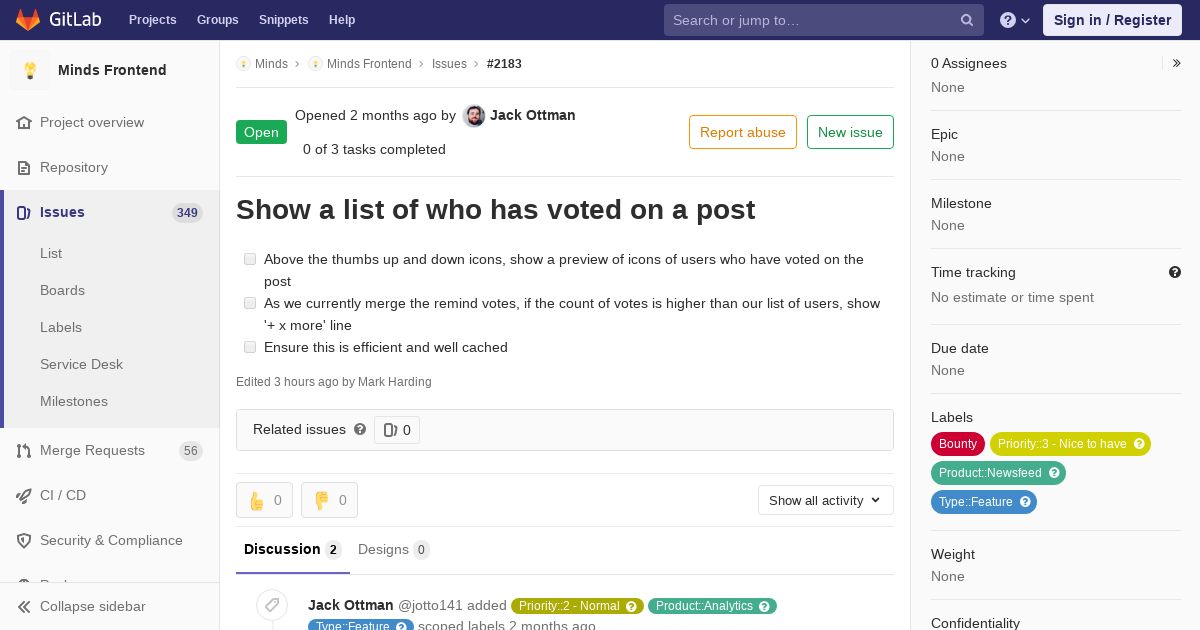Viewport: 1200px width, 630px height.
Task: Open the Show all activity dropdown
Action: [825, 500]
